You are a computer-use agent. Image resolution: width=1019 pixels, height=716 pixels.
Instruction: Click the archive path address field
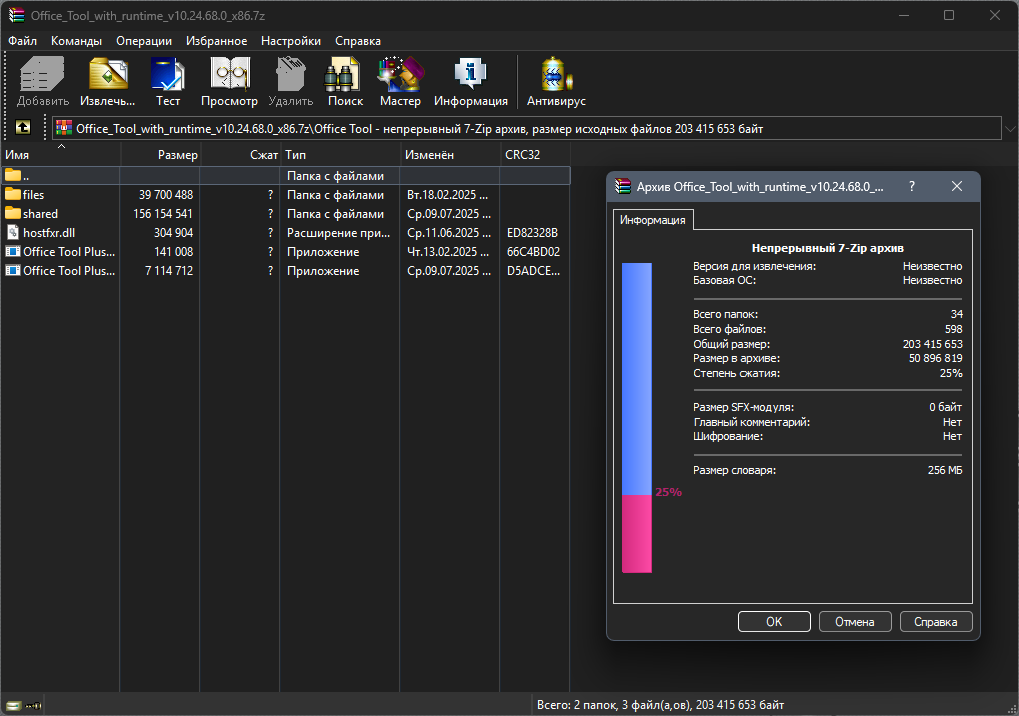[526, 128]
